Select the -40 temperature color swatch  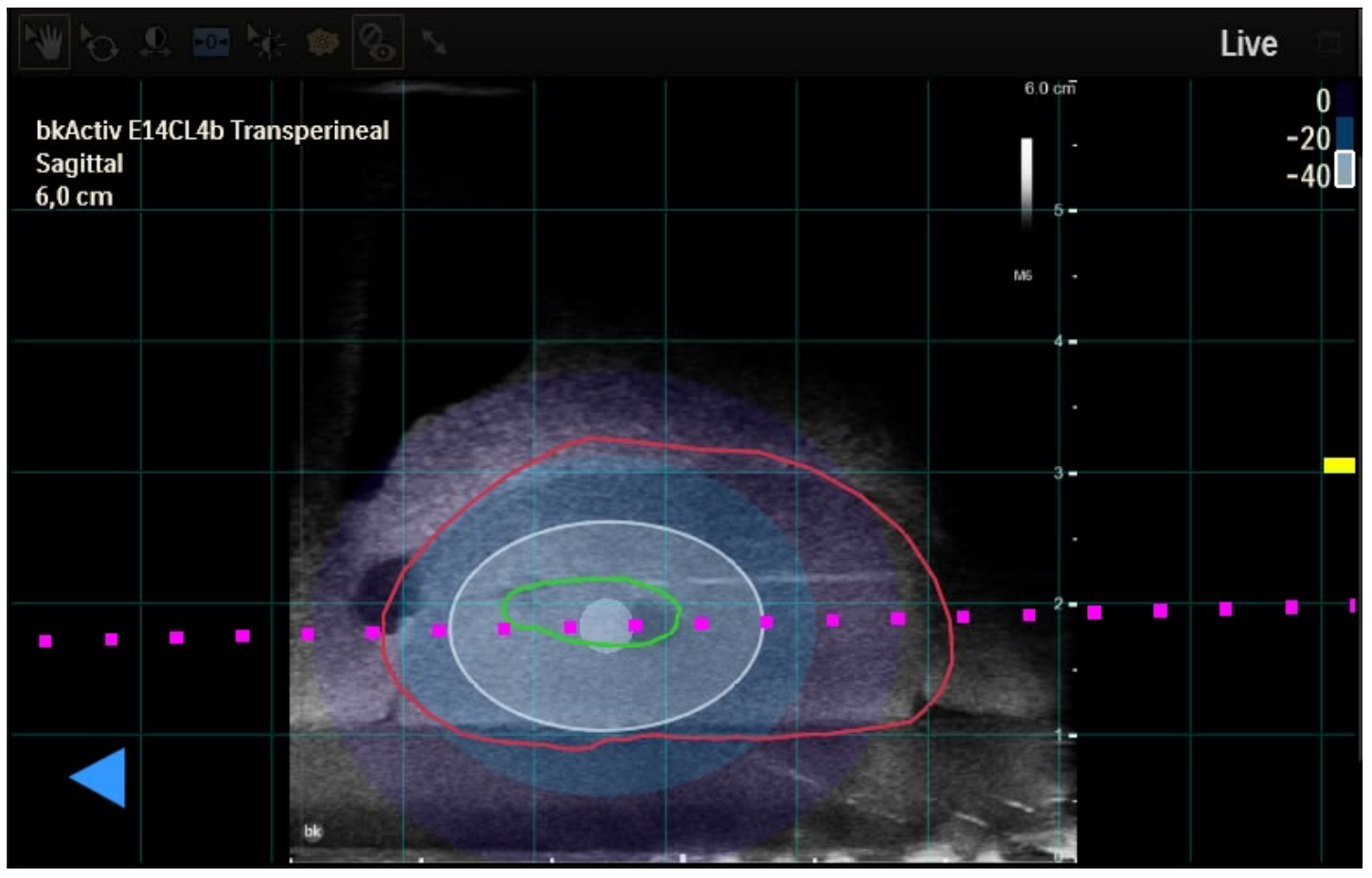1345,170
